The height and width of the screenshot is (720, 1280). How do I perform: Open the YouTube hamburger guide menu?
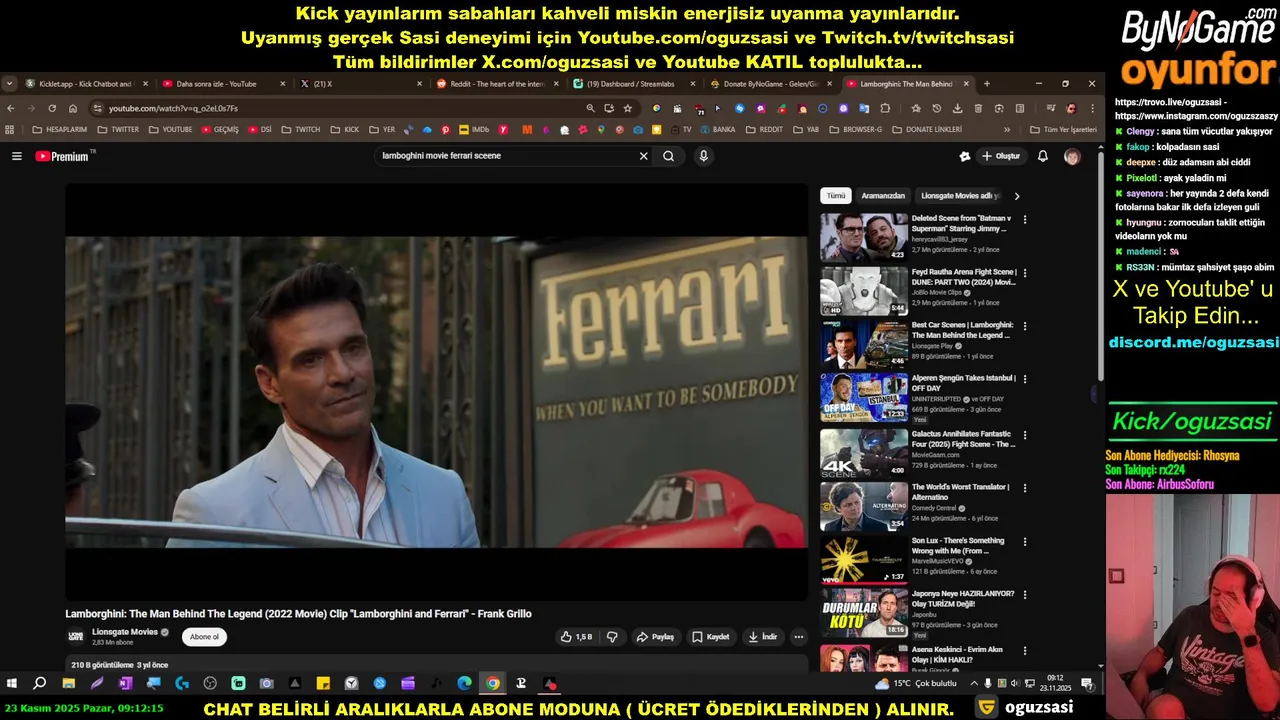click(x=16, y=156)
